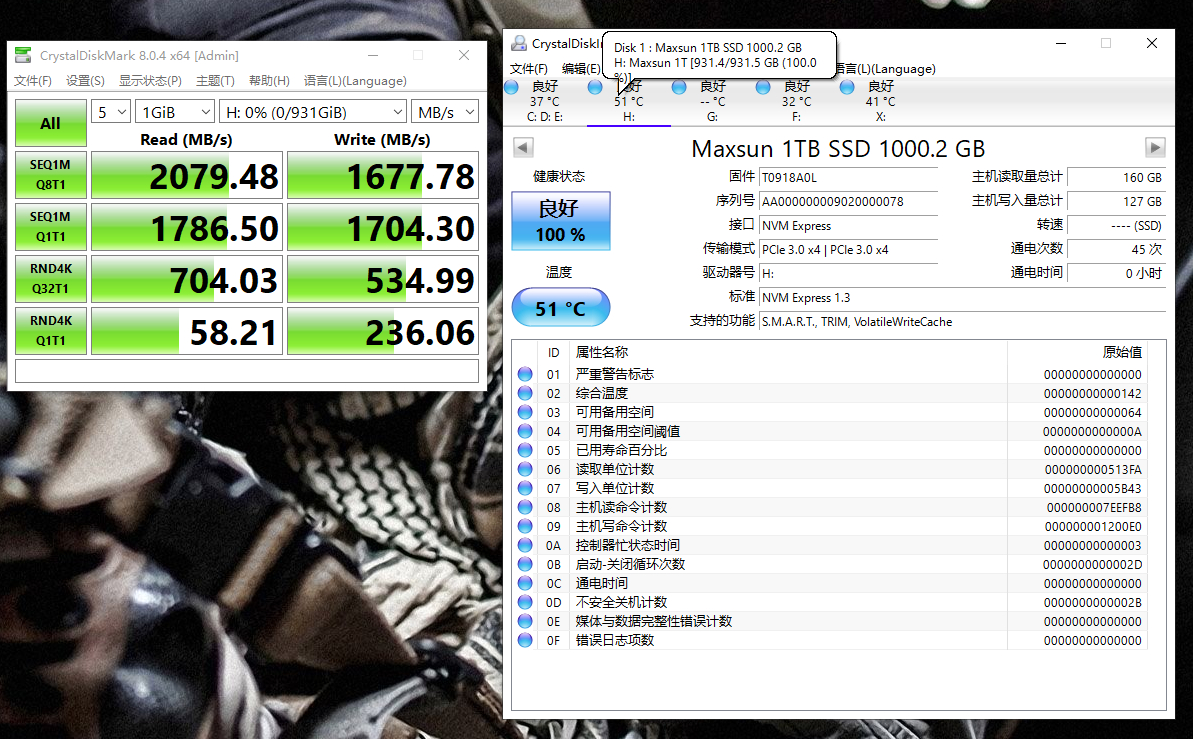Image resolution: width=1193 pixels, height=739 pixels.
Task: Open 显示状态(P) menu in CrystalDiskMark
Action: [x=150, y=81]
